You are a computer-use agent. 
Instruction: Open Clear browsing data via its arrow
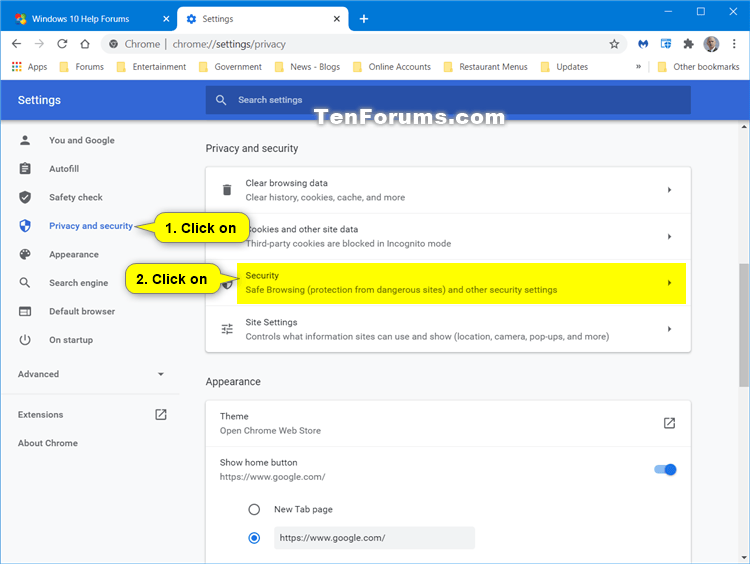(669, 190)
